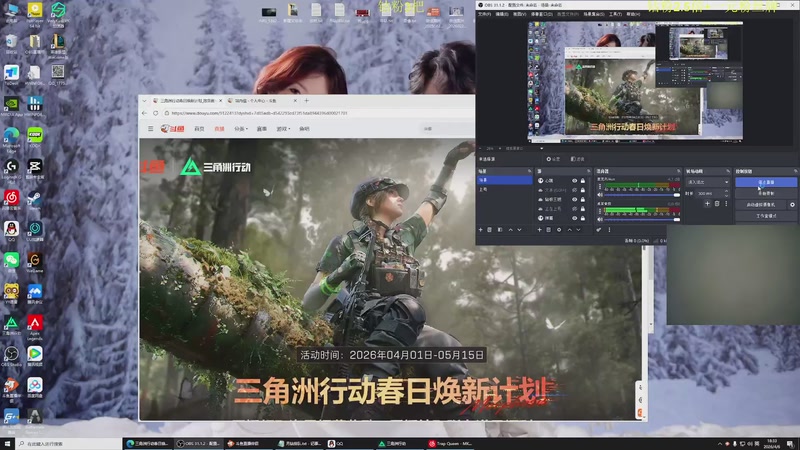
Task: Mute the 麦克风/Aux audio channel
Action: point(600,195)
